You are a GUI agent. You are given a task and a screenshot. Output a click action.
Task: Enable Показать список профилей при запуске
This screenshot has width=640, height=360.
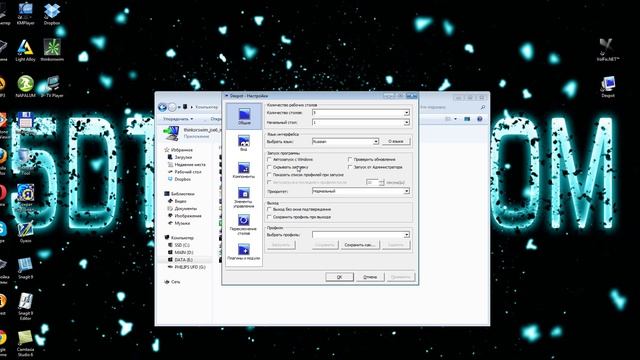click(269, 175)
